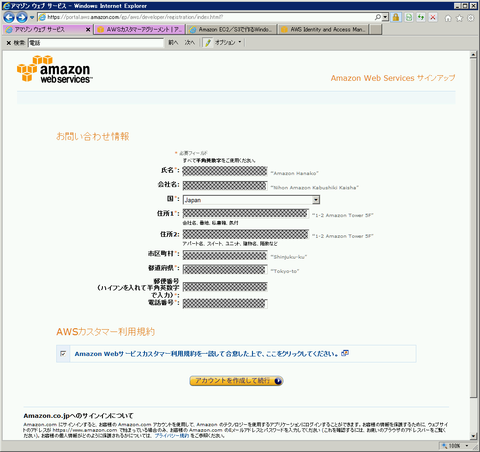Click the Amazon.co.jpへのサインインについて heading
480x452 pixels.
tap(78, 416)
